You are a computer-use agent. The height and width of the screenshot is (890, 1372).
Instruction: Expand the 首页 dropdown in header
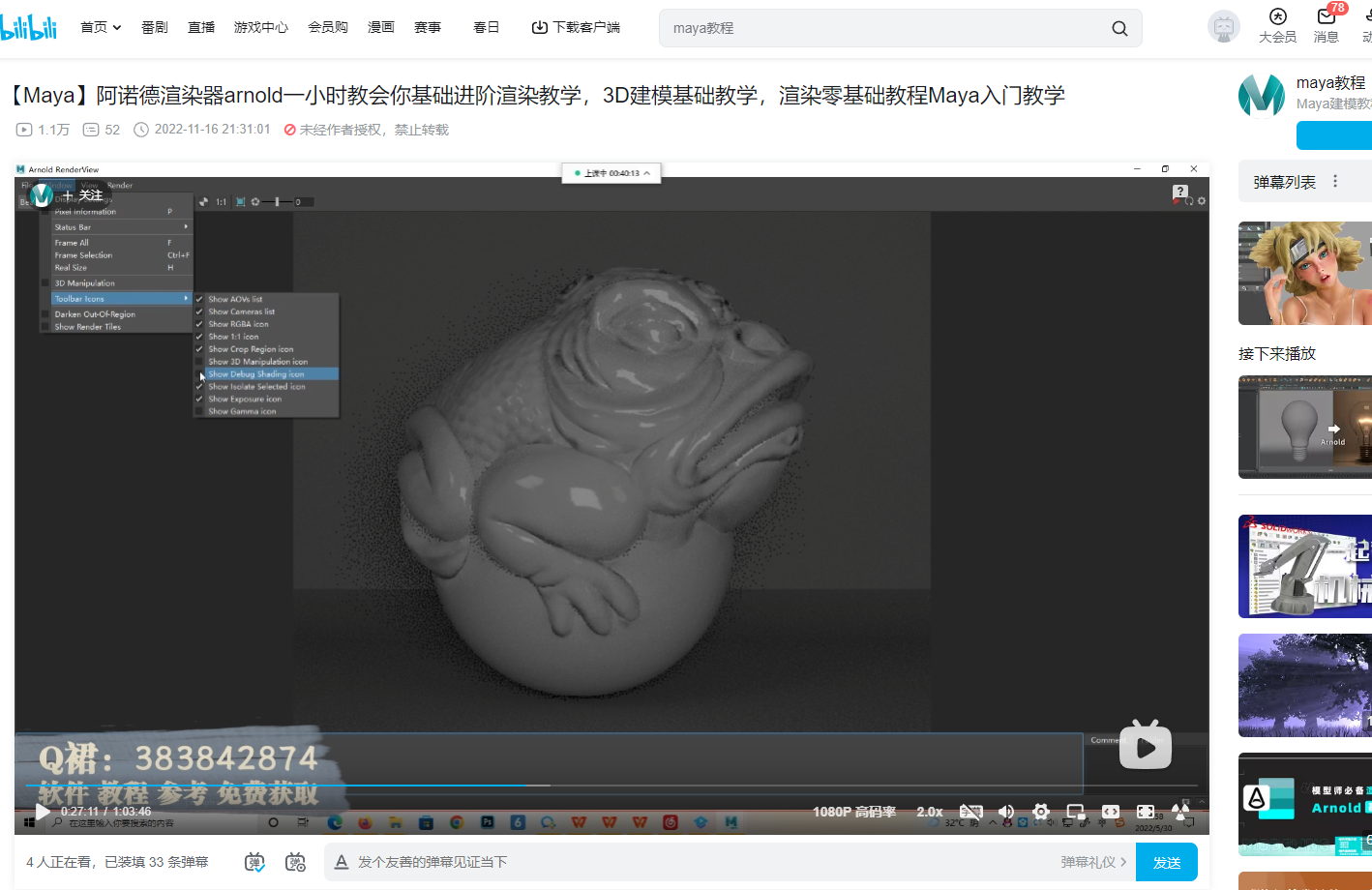tap(117, 27)
